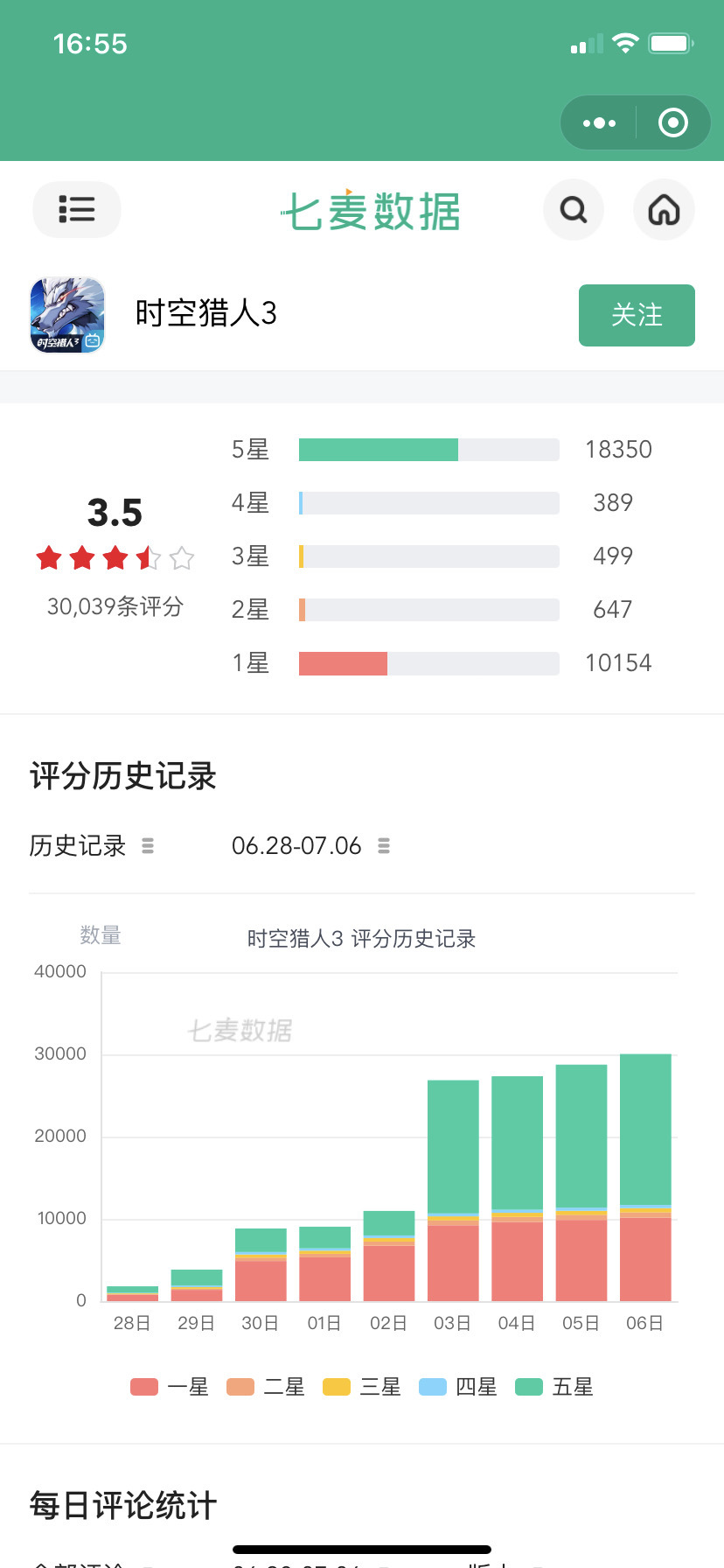Tap chart title 时空猎人3 评分历史记录

pyautogui.click(x=361, y=939)
